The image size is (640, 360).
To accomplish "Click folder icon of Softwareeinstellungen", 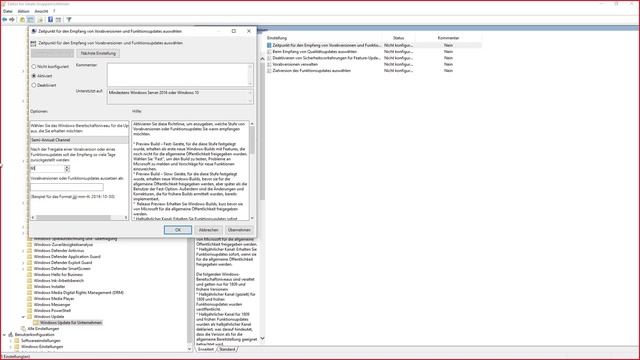I will pyautogui.click(x=17, y=340).
